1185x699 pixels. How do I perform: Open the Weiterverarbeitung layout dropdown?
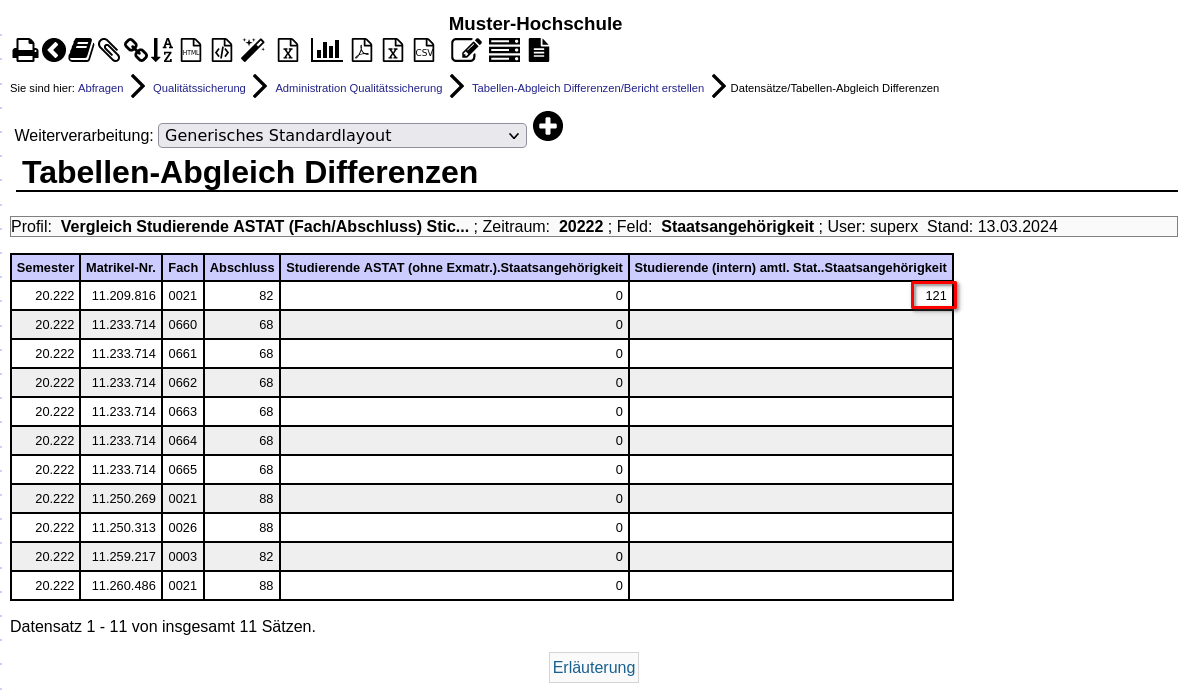coord(342,136)
